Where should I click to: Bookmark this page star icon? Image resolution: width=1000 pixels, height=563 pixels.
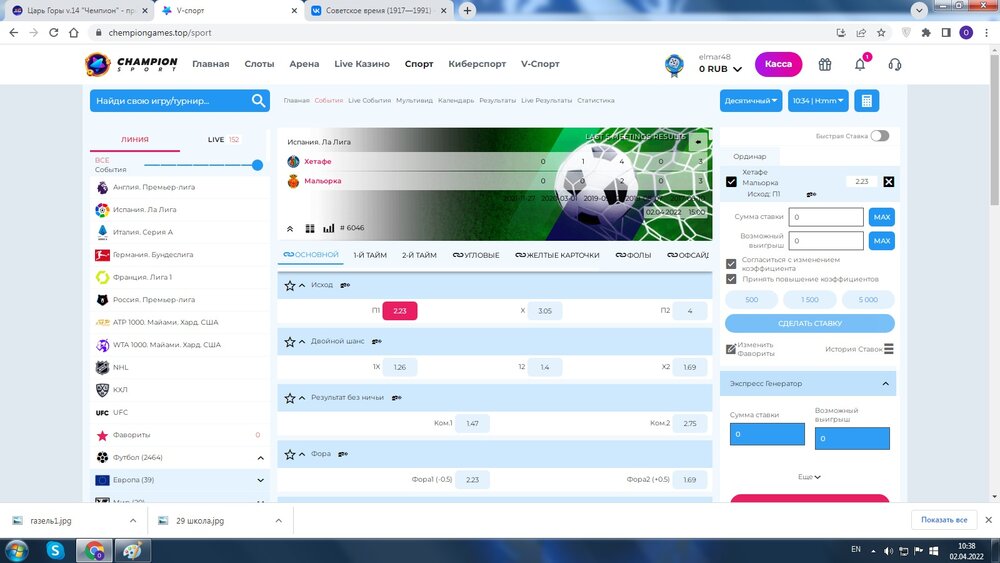[881, 33]
